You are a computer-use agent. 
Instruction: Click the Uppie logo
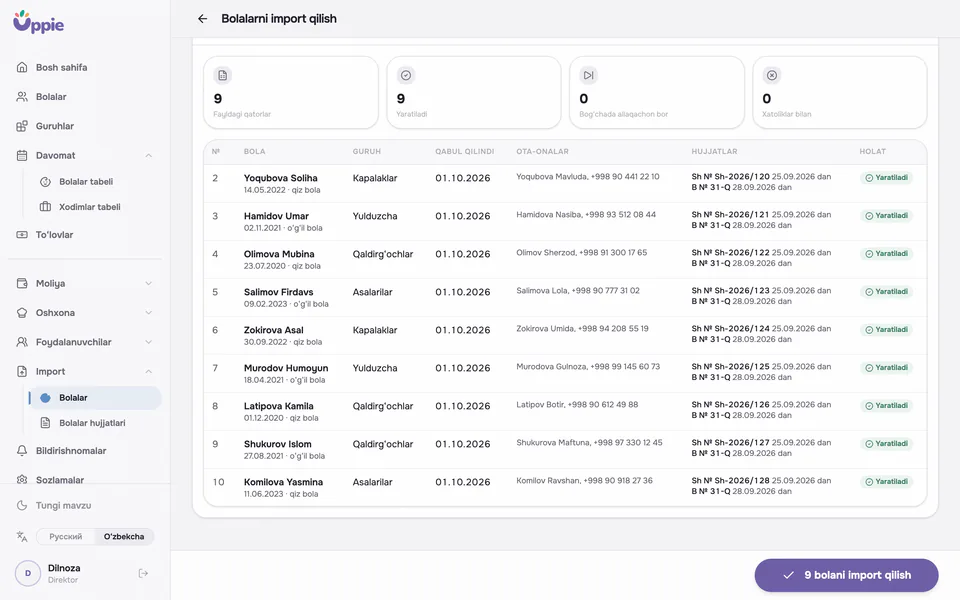click(39, 22)
